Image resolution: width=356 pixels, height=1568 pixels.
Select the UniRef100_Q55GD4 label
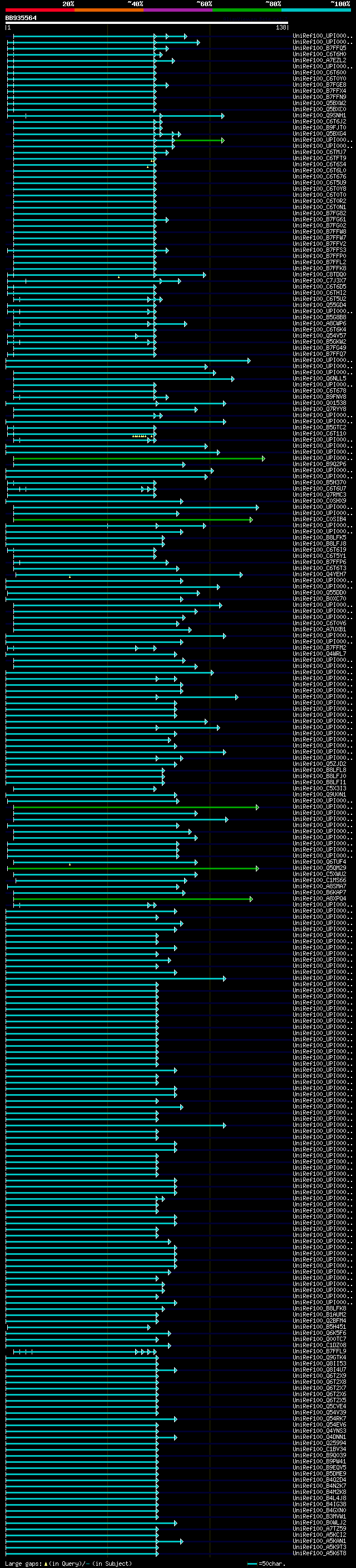click(319, 305)
